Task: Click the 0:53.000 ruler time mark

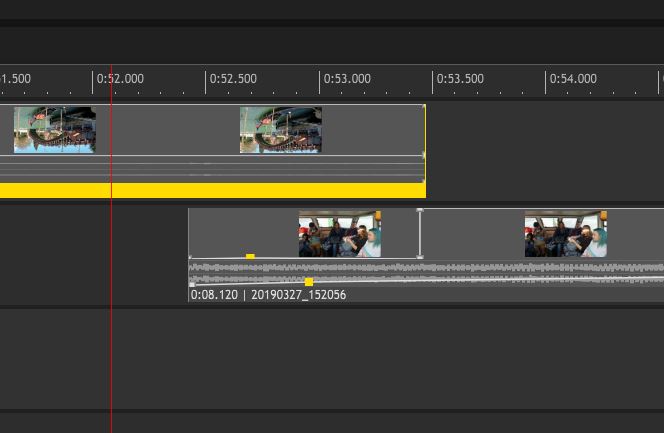Action: pyautogui.click(x=347, y=79)
